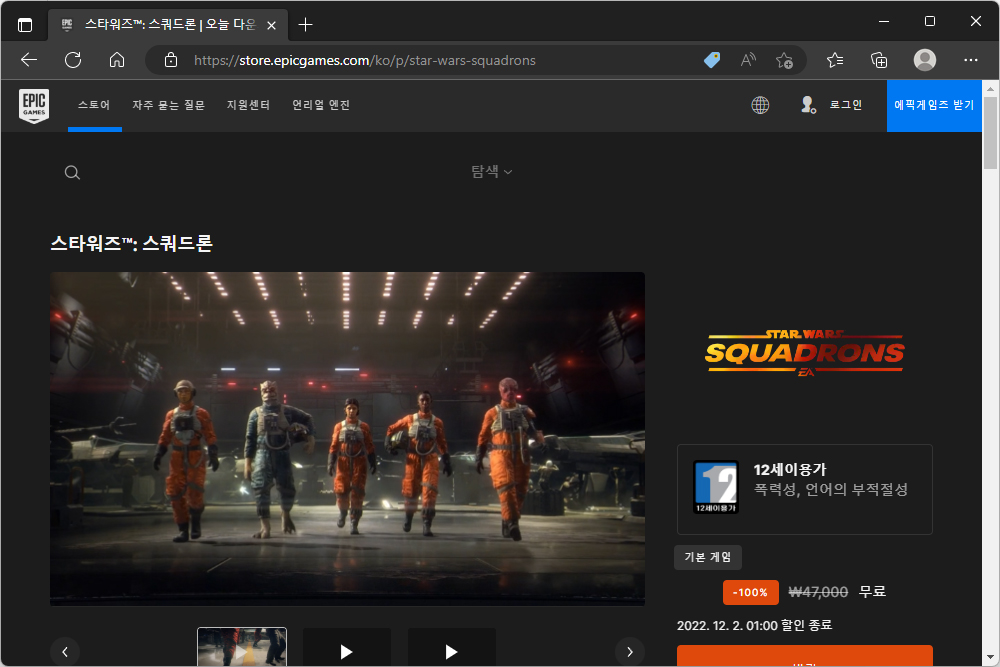Open the 지원센터 menu item
Viewport: 1000px width, 667px height.
tap(248, 105)
